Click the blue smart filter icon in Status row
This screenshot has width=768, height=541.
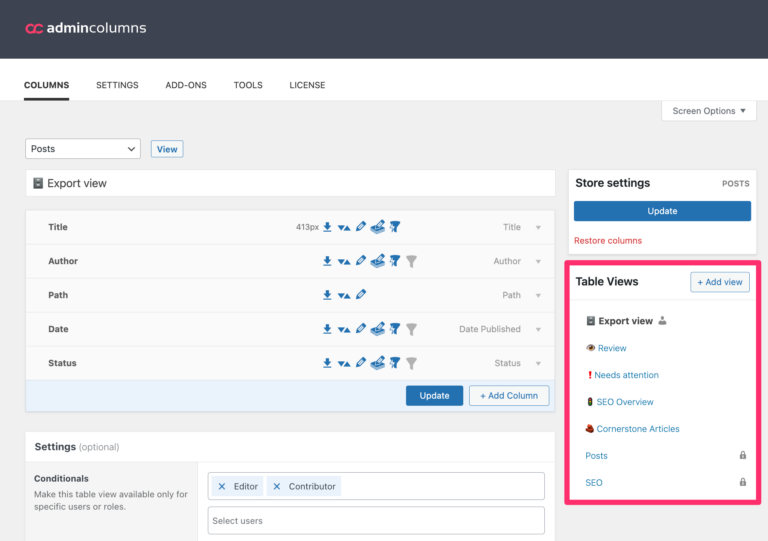394,363
